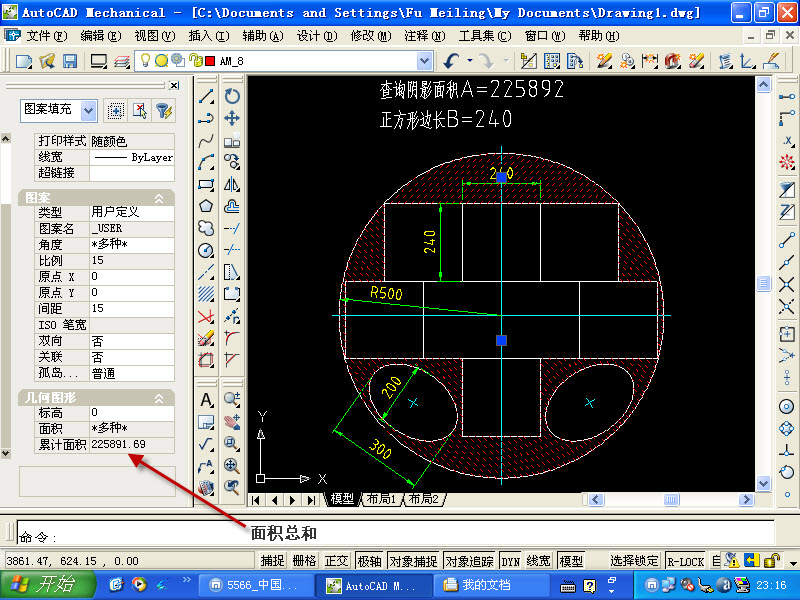Click the New drawing icon
The image size is (800, 600).
pos(23,61)
